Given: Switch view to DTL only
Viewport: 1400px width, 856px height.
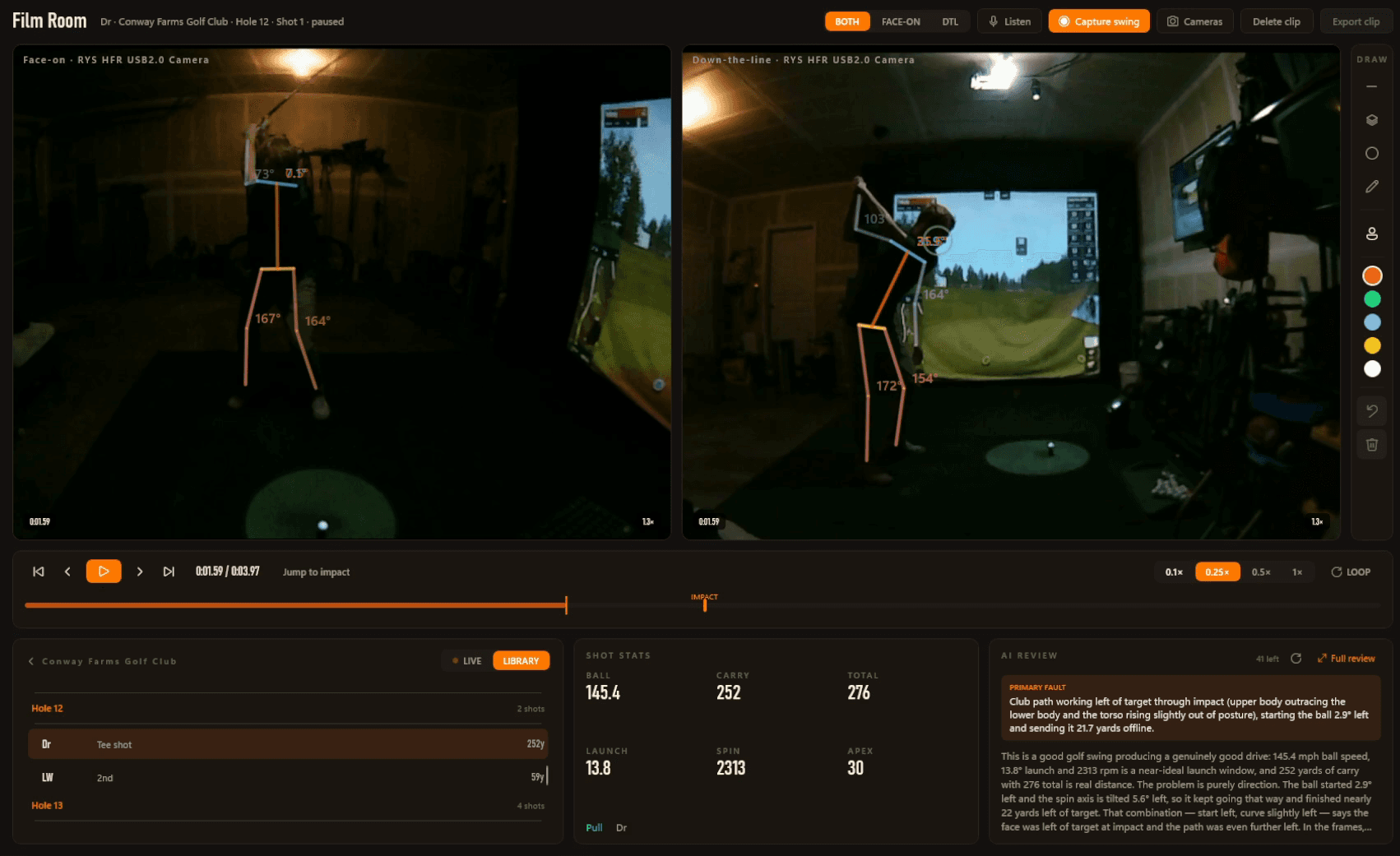Looking at the screenshot, I should point(950,21).
